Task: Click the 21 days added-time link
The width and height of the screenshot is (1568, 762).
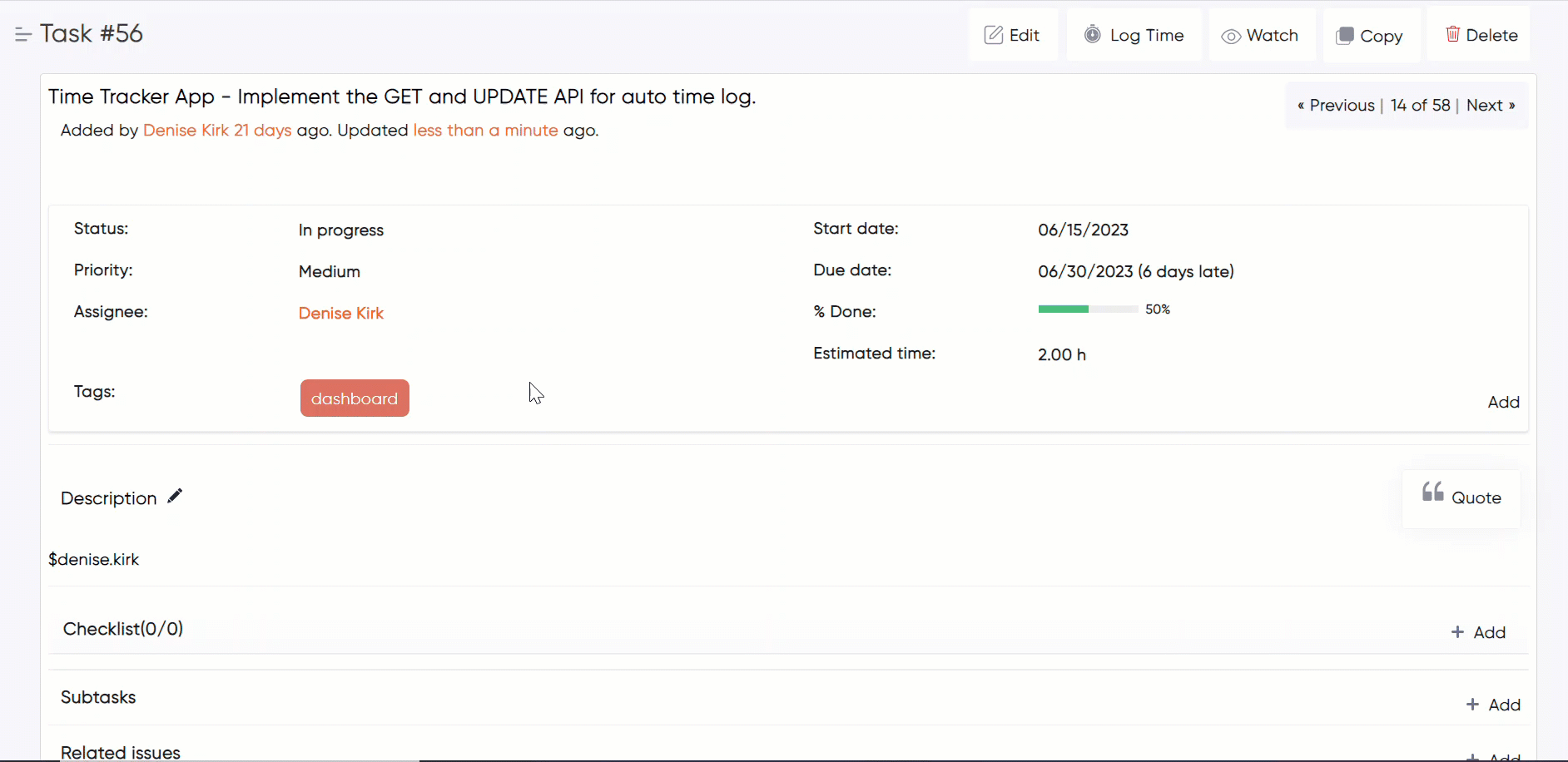Action: pyautogui.click(x=262, y=131)
